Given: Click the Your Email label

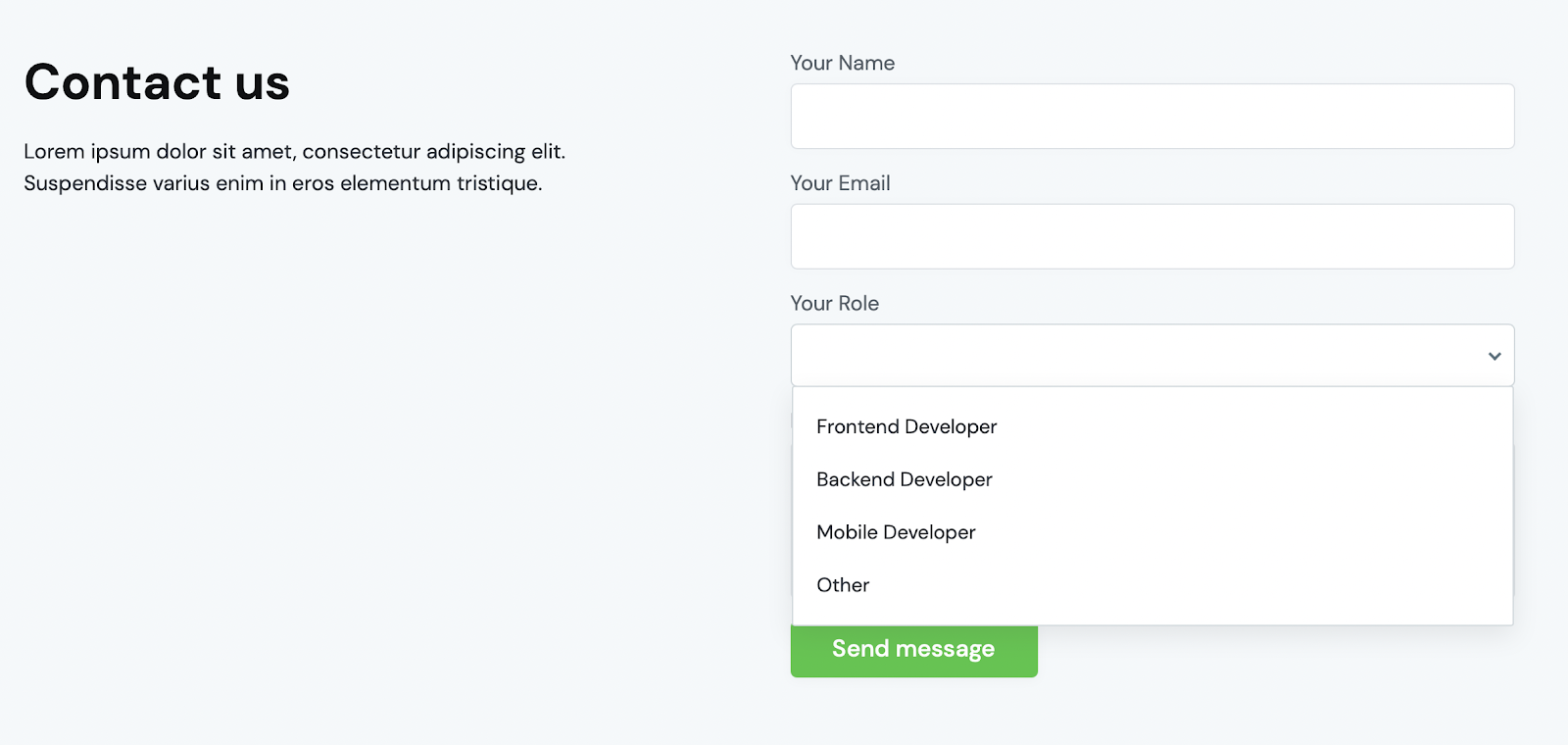Looking at the screenshot, I should pos(840,182).
